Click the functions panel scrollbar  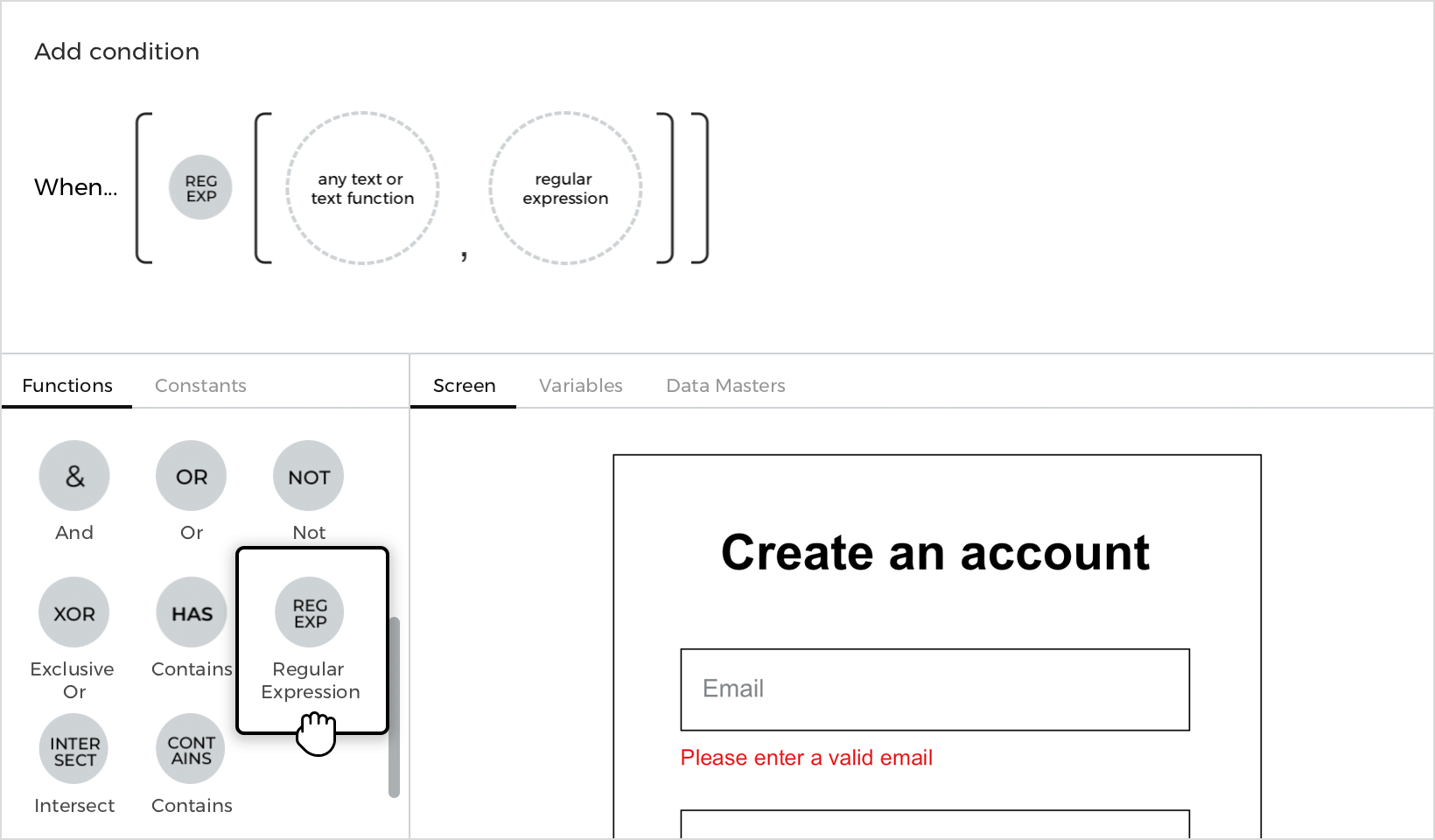(x=394, y=708)
